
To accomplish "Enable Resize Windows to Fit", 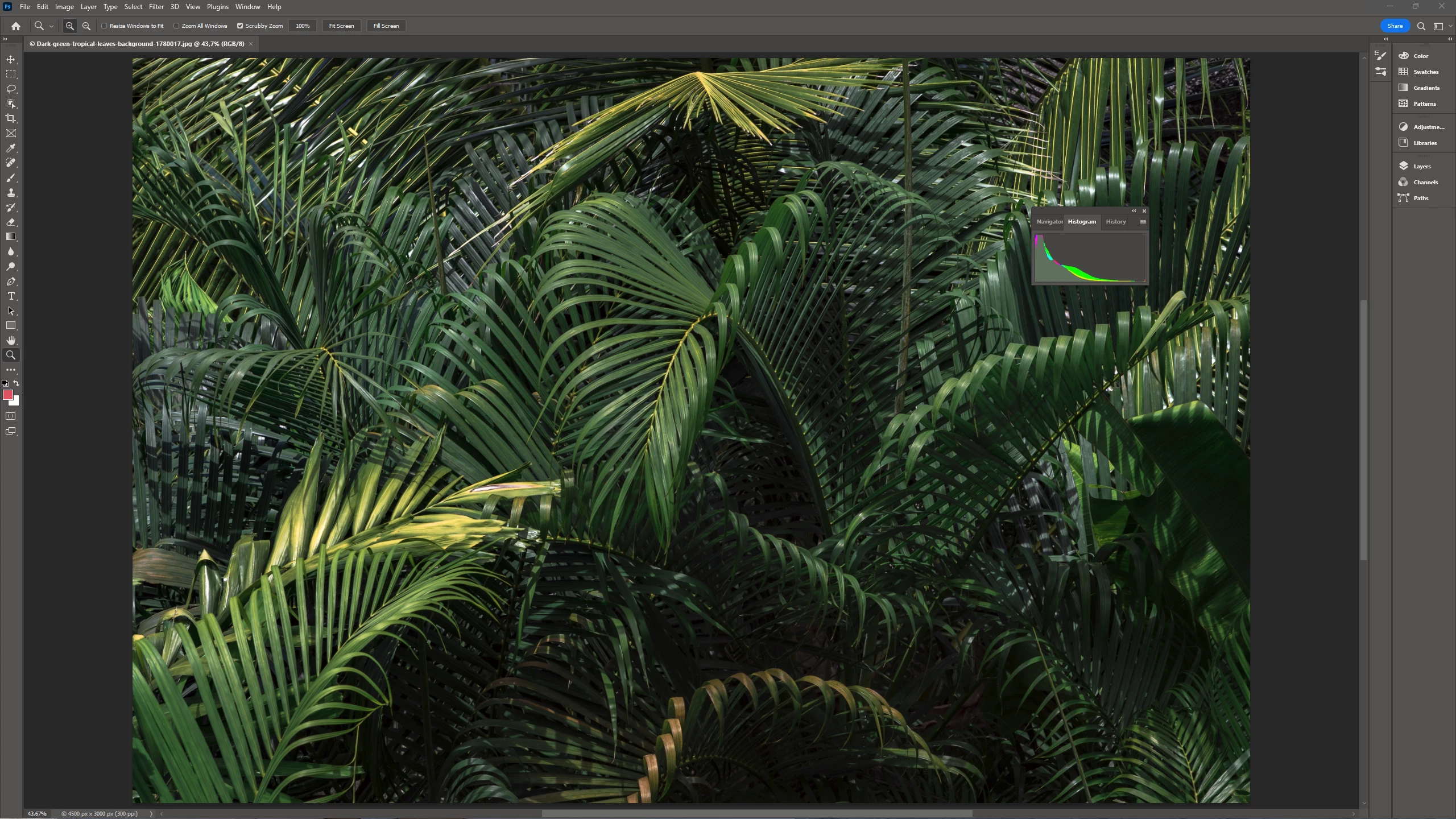I will click(x=105, y=26).
